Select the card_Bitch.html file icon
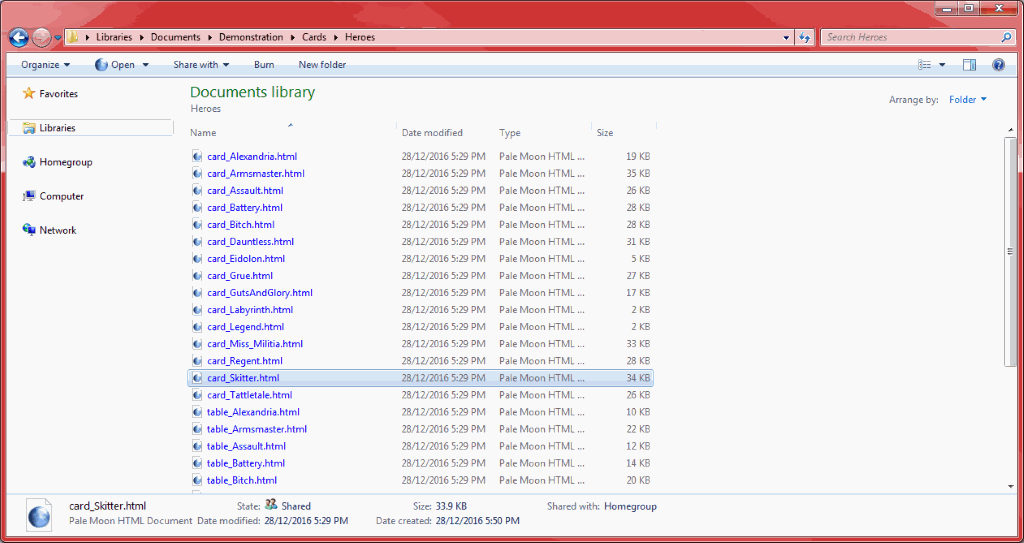Viewport: 1024px width, 543px height. 197,225
